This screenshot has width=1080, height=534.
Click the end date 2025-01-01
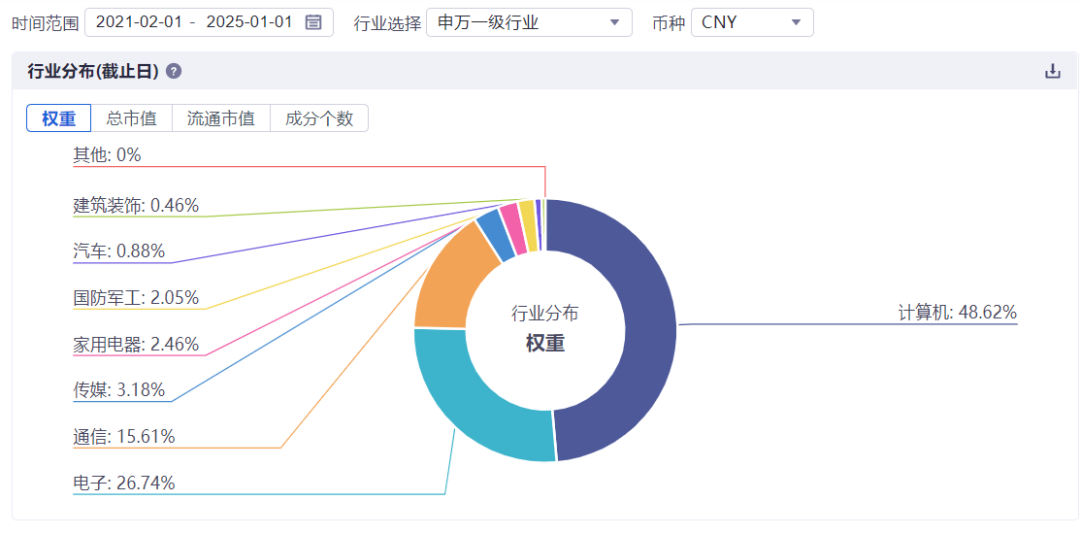pyautogui.click(x=249, y=22)
